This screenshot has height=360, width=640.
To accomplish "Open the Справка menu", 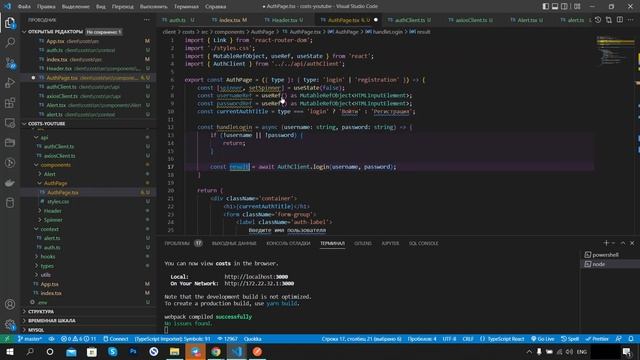I will pos(216,7).
